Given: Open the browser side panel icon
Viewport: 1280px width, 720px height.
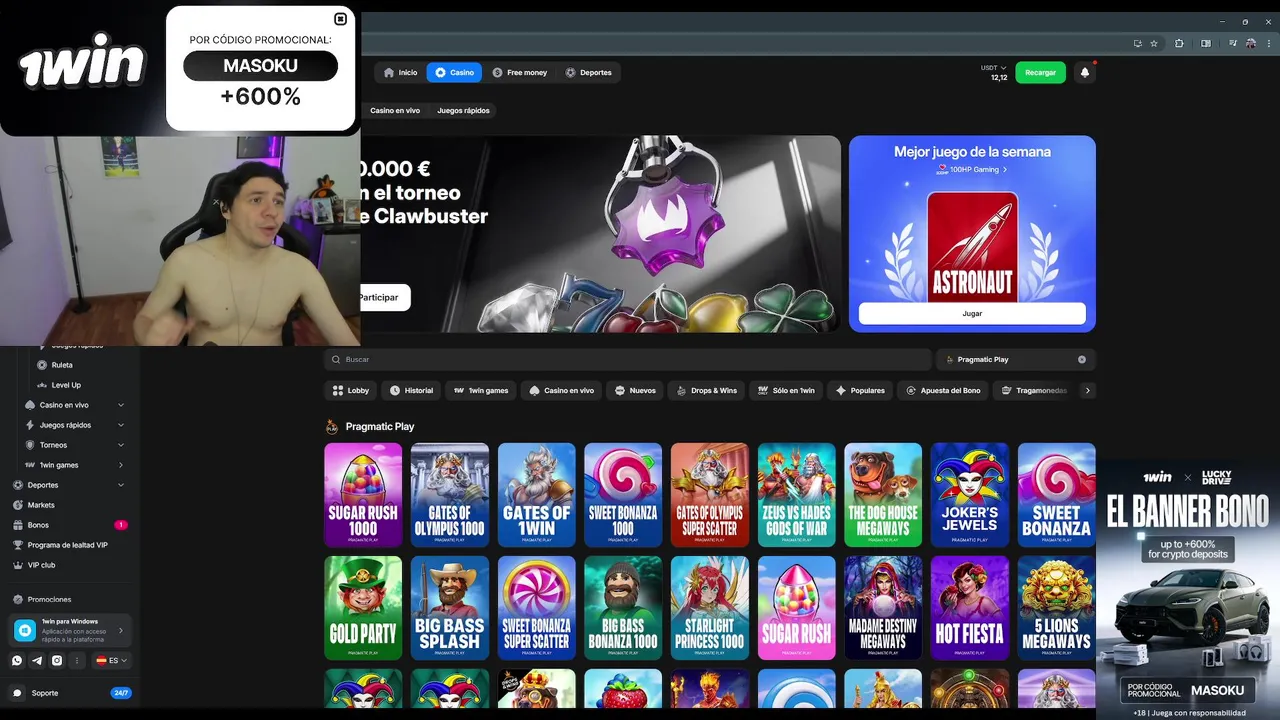Looking at the screenshot, I should pyautogui.click(x=1205, y=43).
